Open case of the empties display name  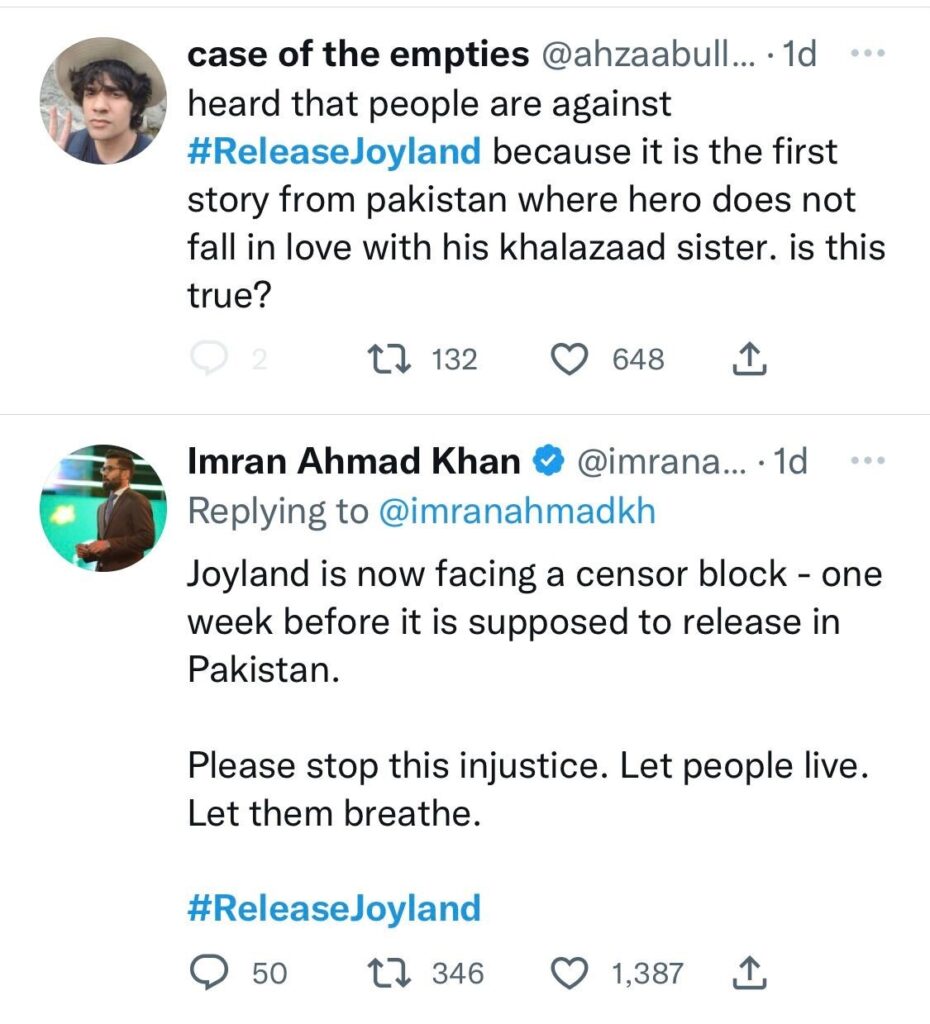358,54
